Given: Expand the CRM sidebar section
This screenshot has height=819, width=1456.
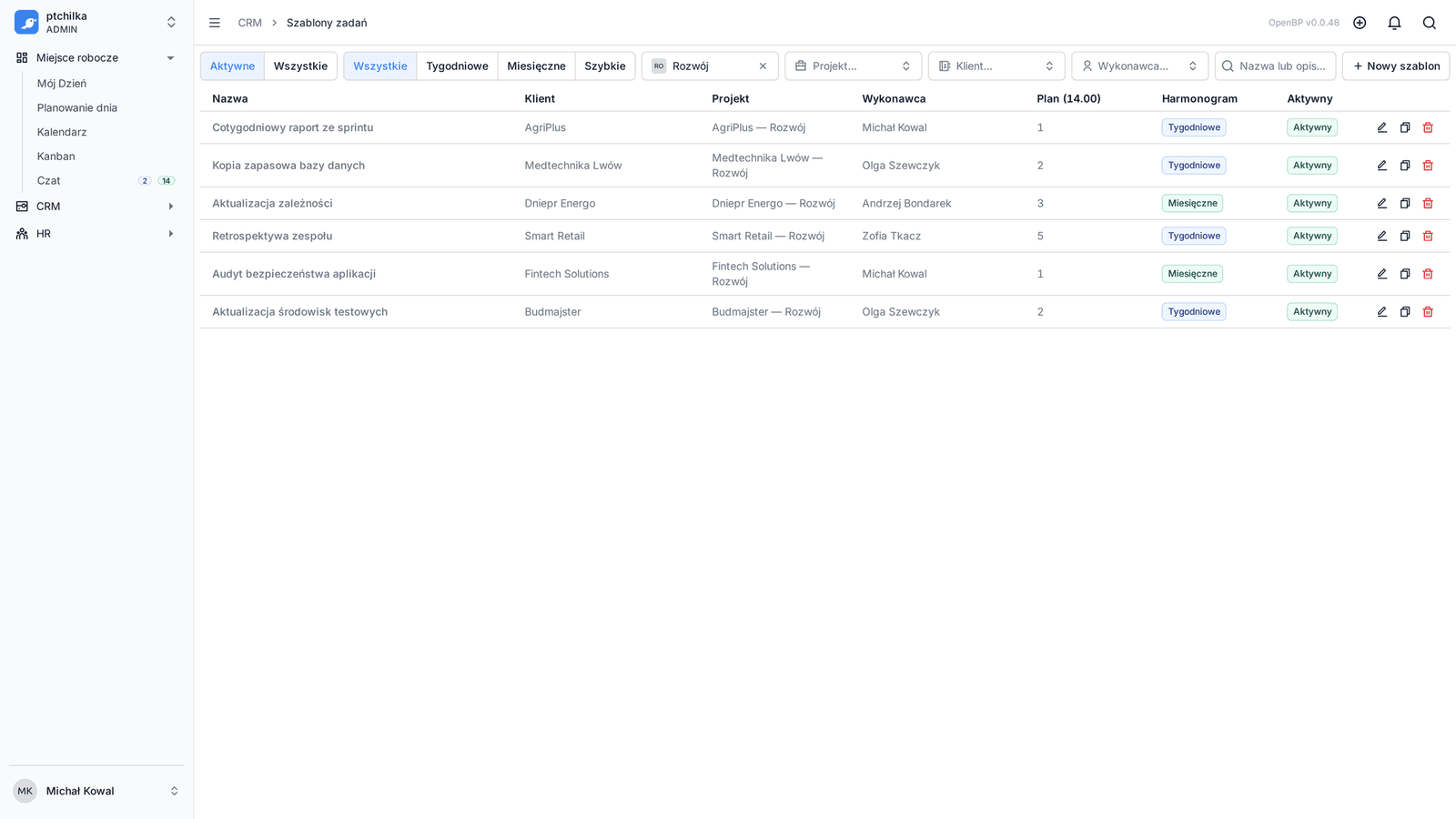Looking at the screenshot, I should [96, 207].
